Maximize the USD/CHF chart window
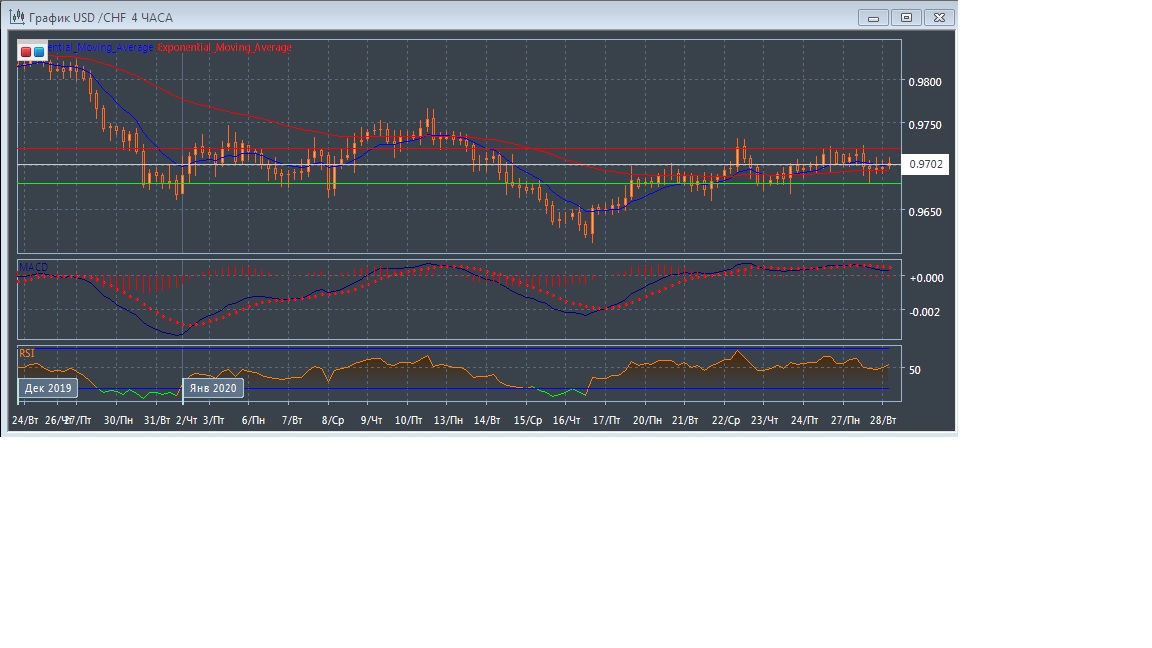Screen dimensions: 1152x648 point(906,17)
